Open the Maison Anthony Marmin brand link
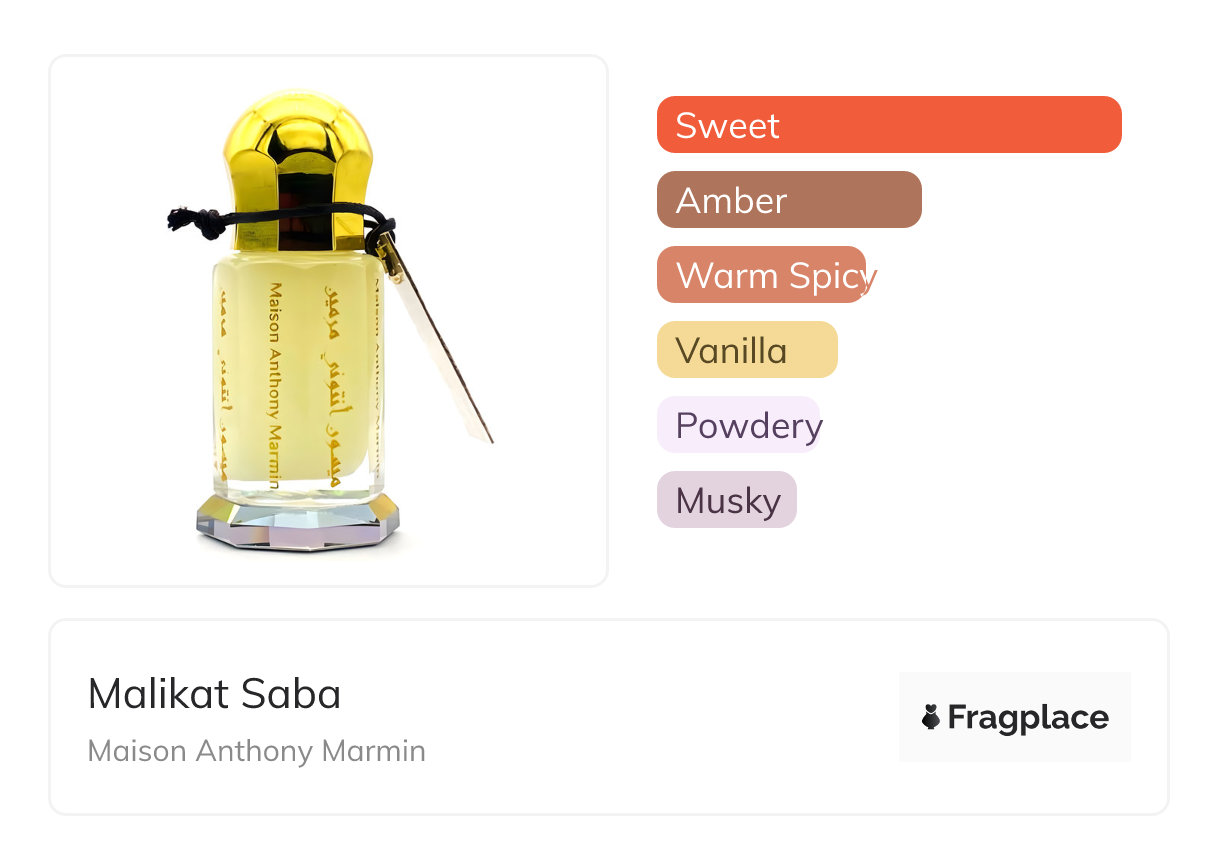The image size is (1218, 864). [x=256, y=751]
